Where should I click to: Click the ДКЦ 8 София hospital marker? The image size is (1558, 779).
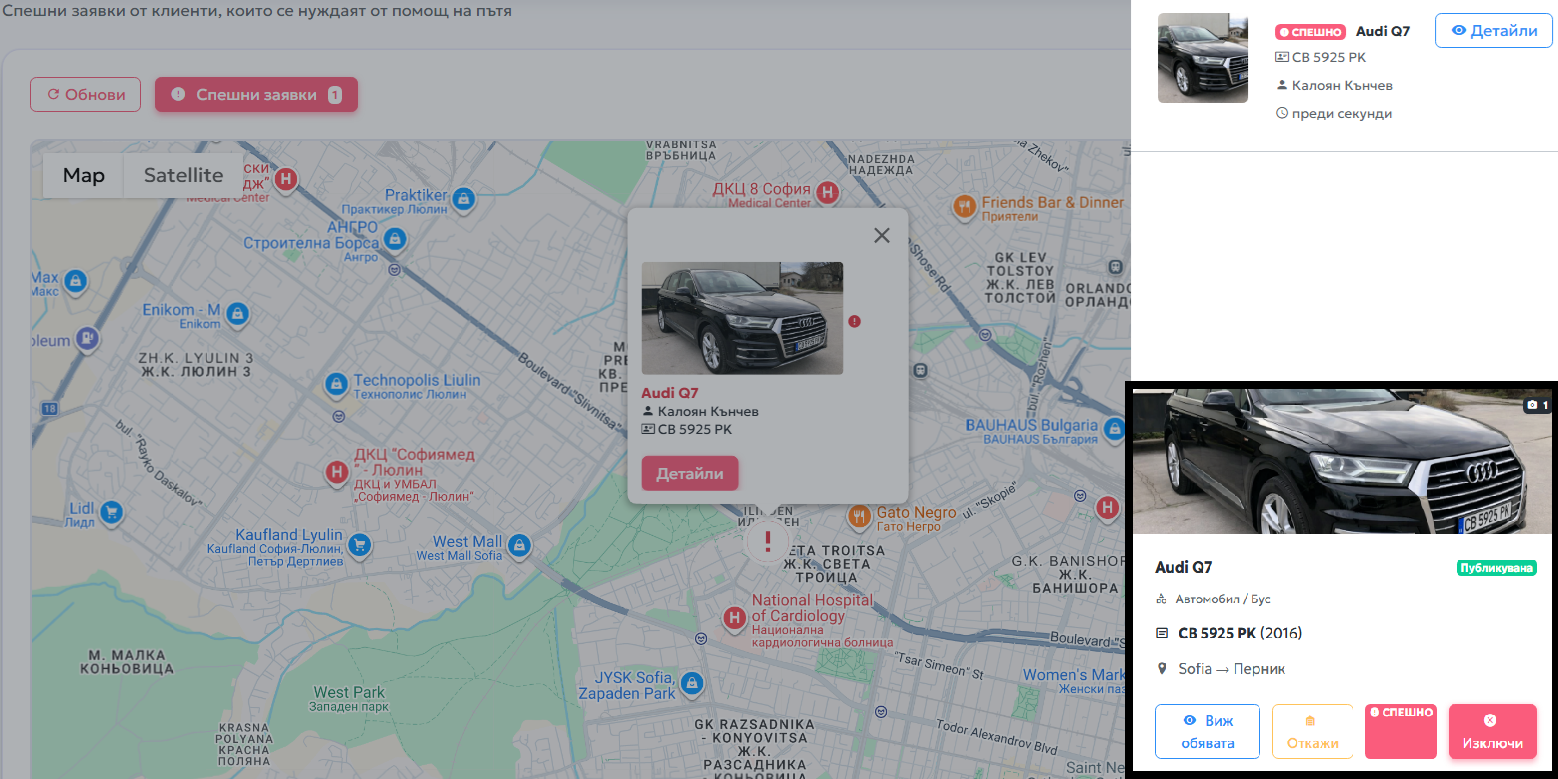827,192
